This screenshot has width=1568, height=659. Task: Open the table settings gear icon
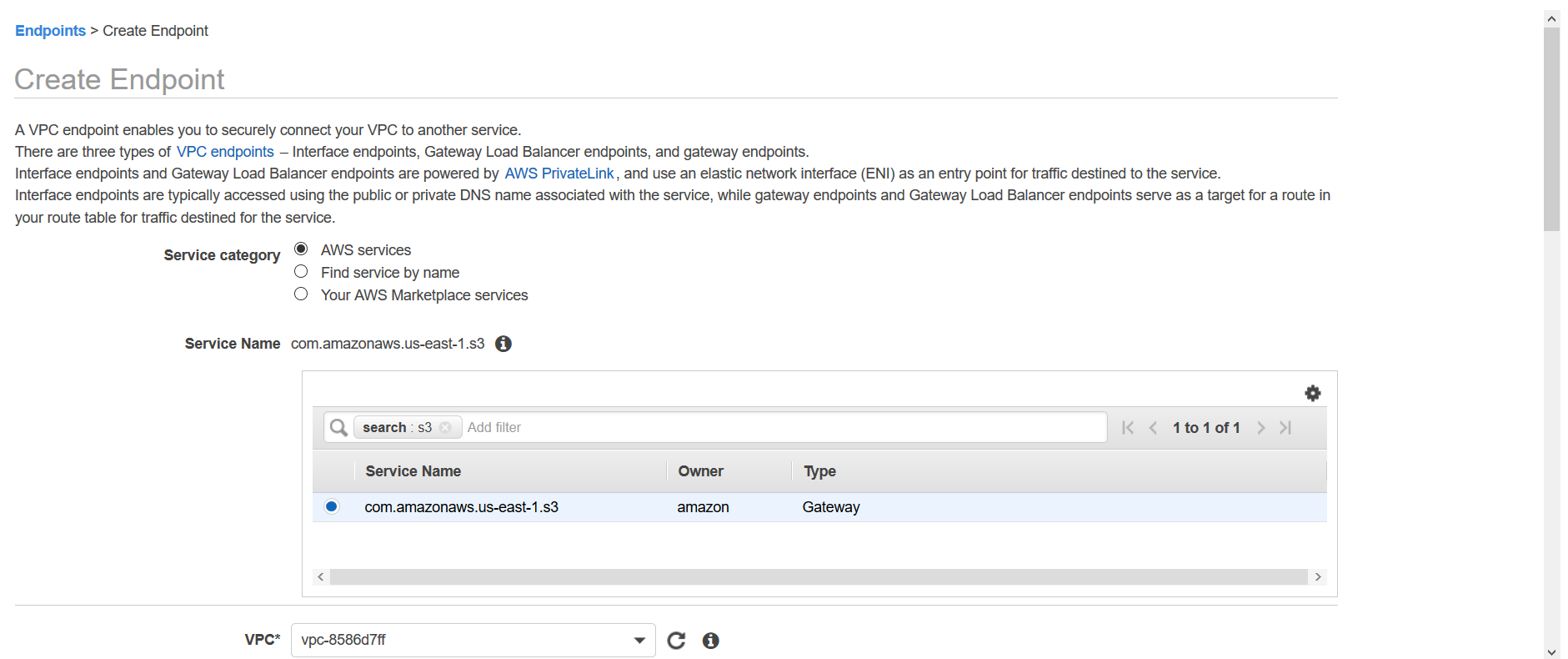point(1312,393)
